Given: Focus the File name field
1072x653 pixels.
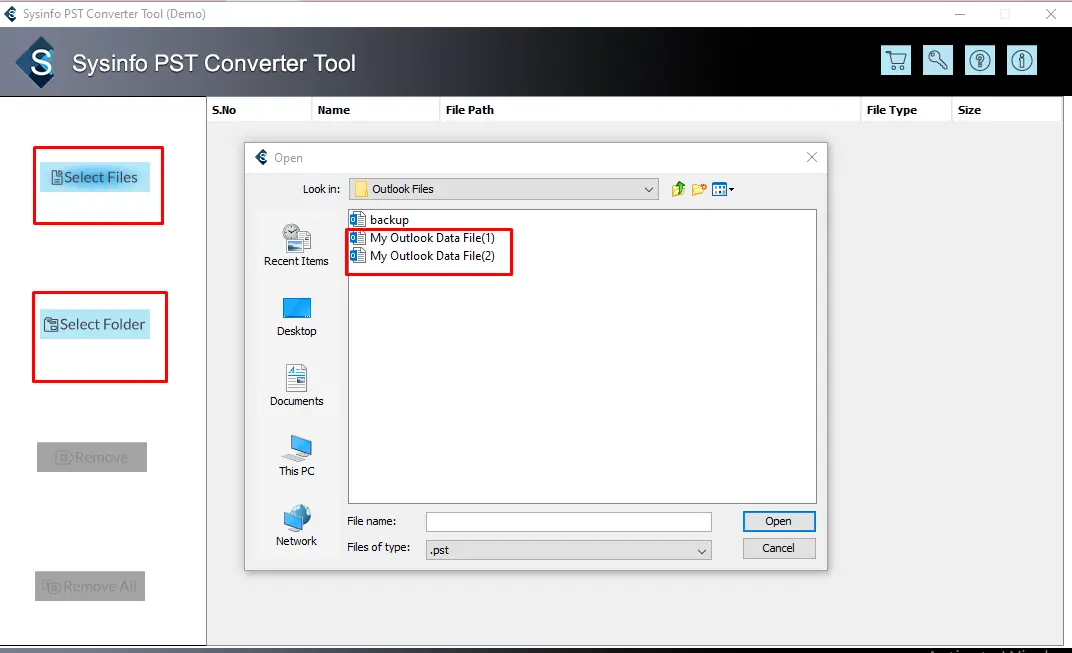Looking at the screenshot, I should 569,522.
